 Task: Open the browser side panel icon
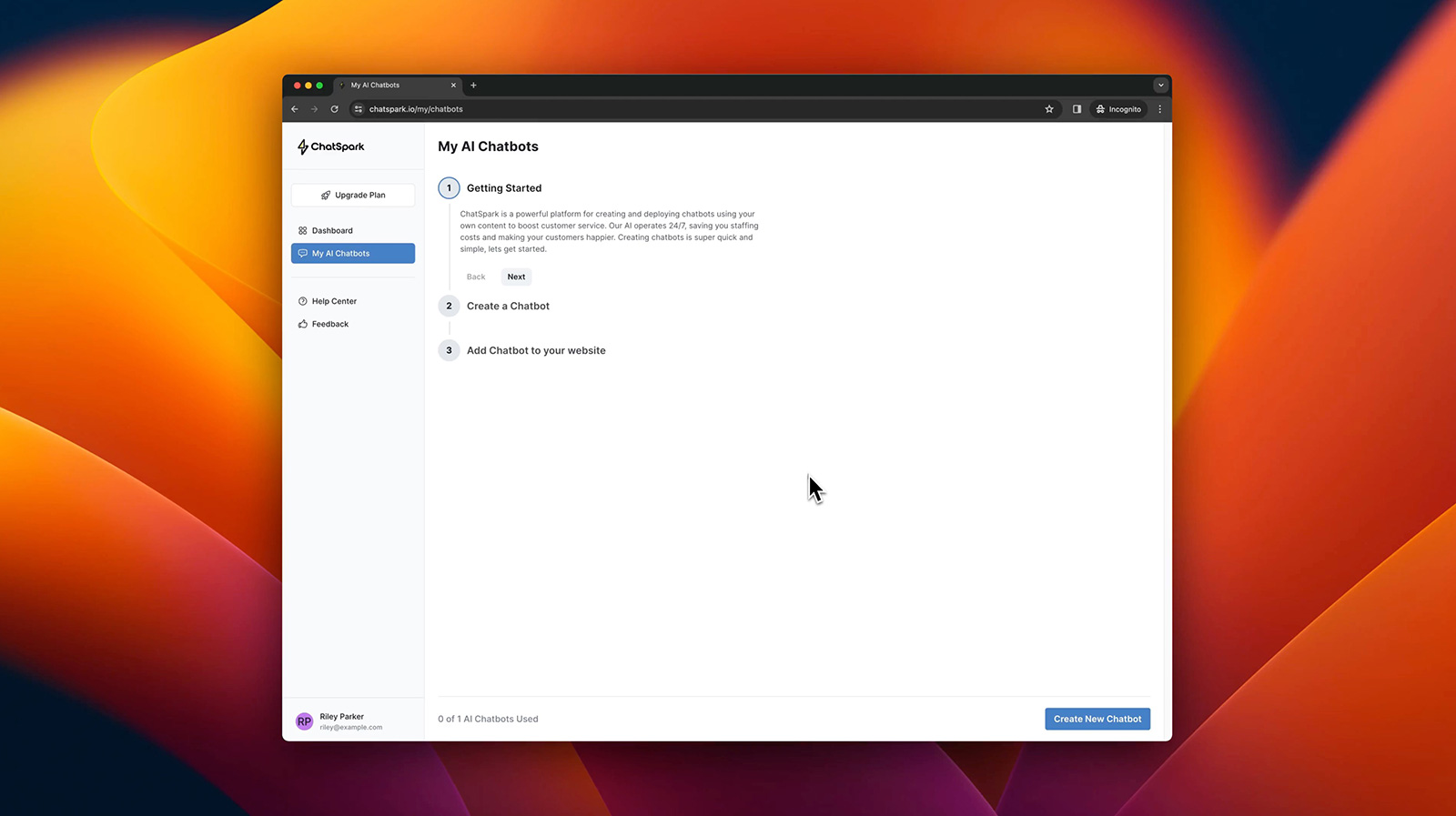1077,109
